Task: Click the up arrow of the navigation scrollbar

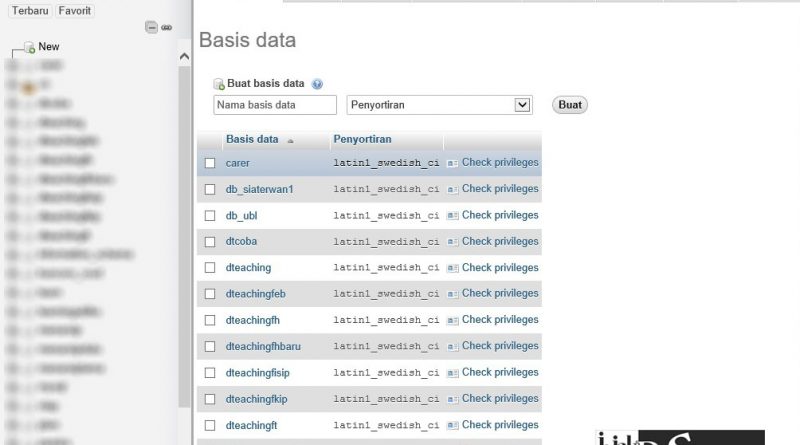Action: point(184,57)
